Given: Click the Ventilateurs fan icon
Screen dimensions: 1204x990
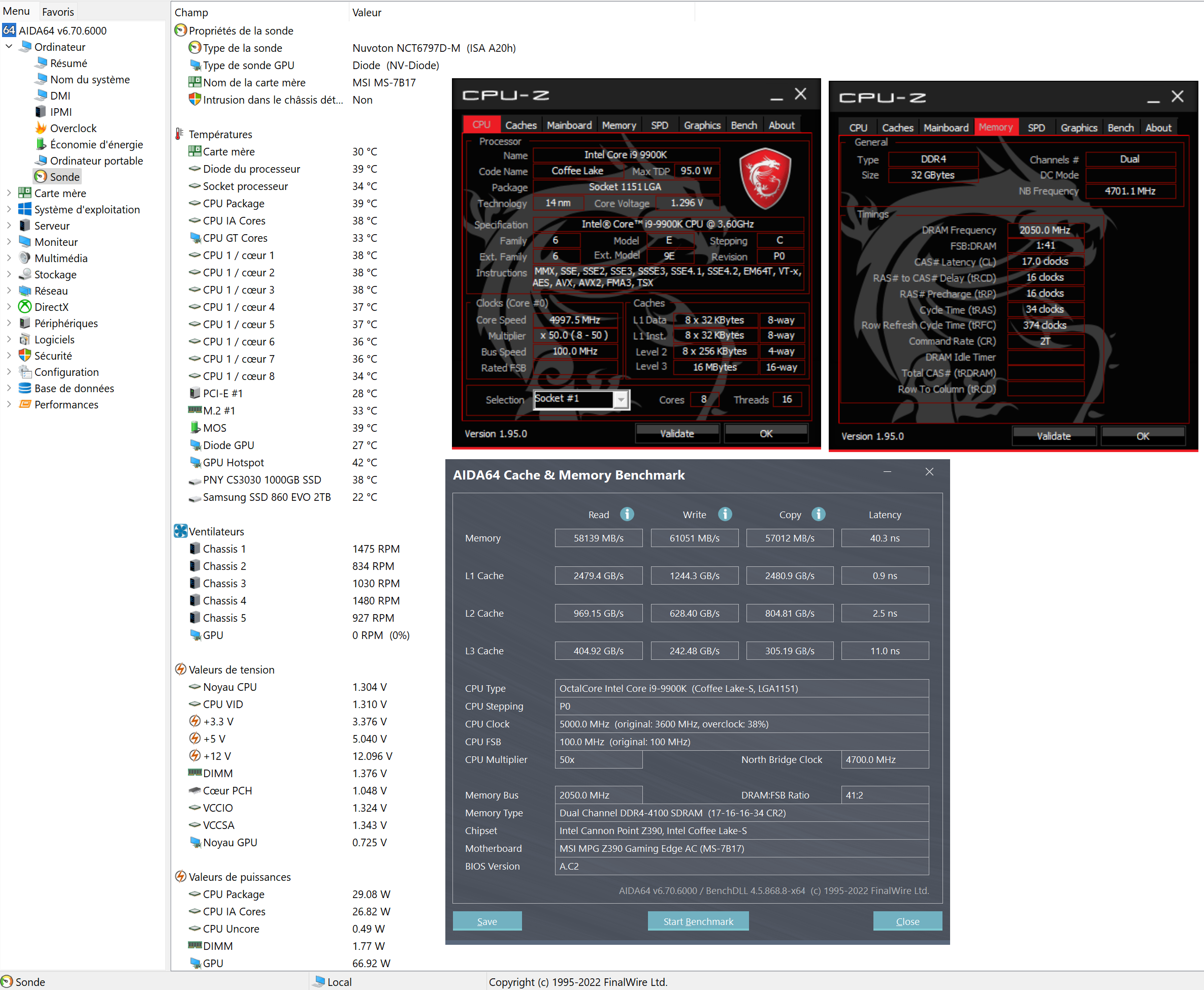Looking at the screenshot, I should coord(180,531).
